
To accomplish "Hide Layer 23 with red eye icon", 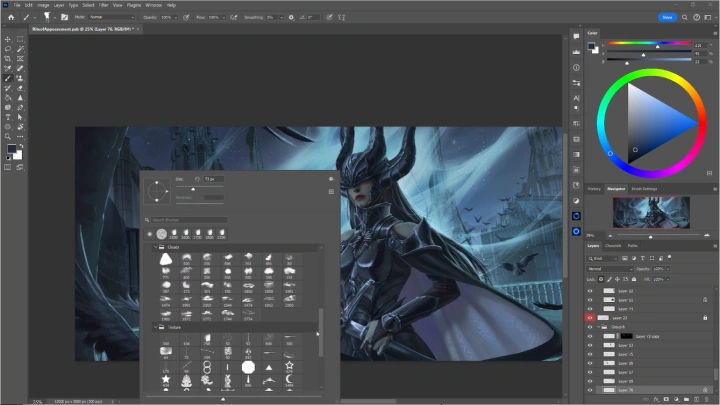I will point(590,318).
